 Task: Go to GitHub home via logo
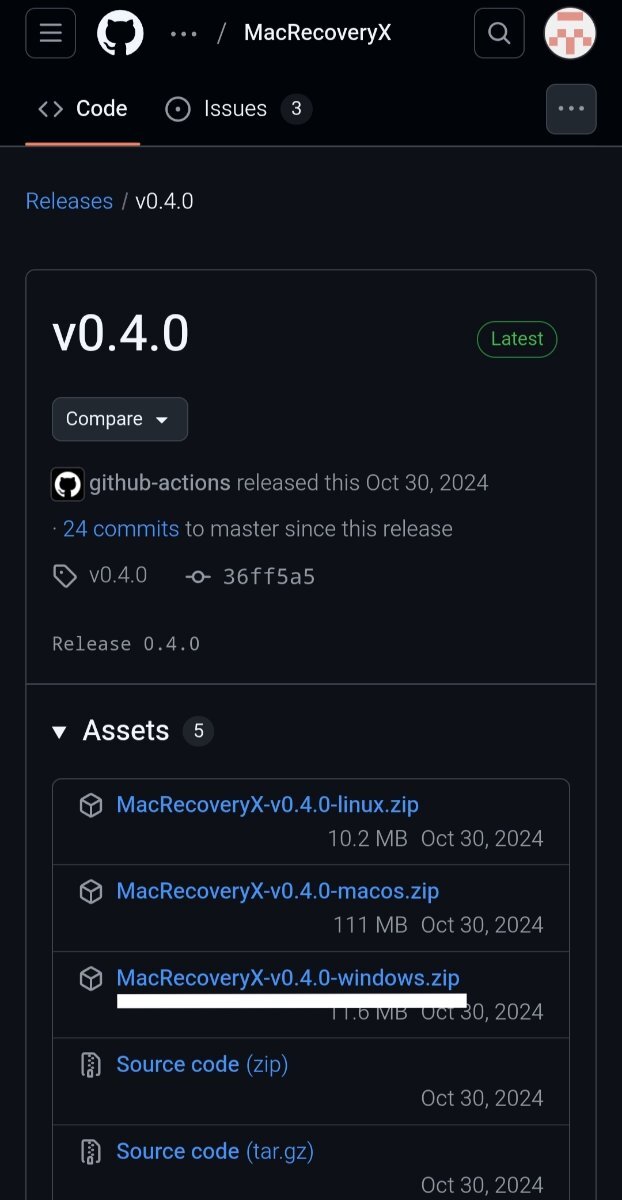[x=120, y=33]
